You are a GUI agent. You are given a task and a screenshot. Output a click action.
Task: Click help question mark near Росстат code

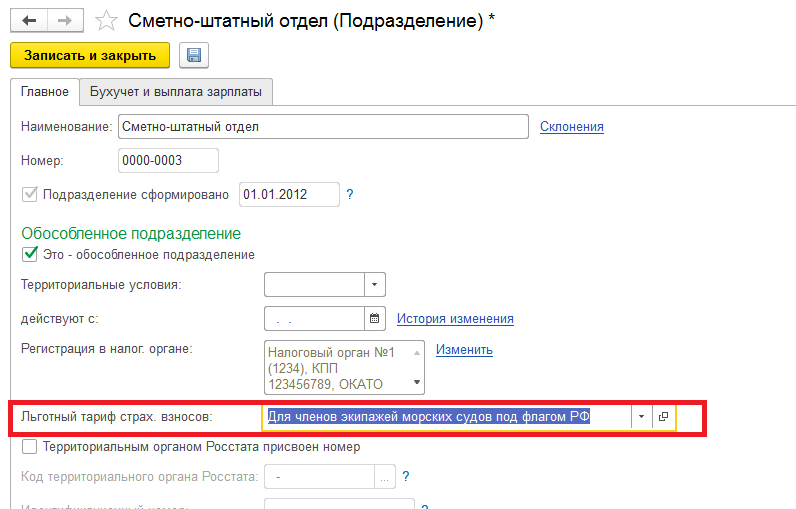(406, 477)
